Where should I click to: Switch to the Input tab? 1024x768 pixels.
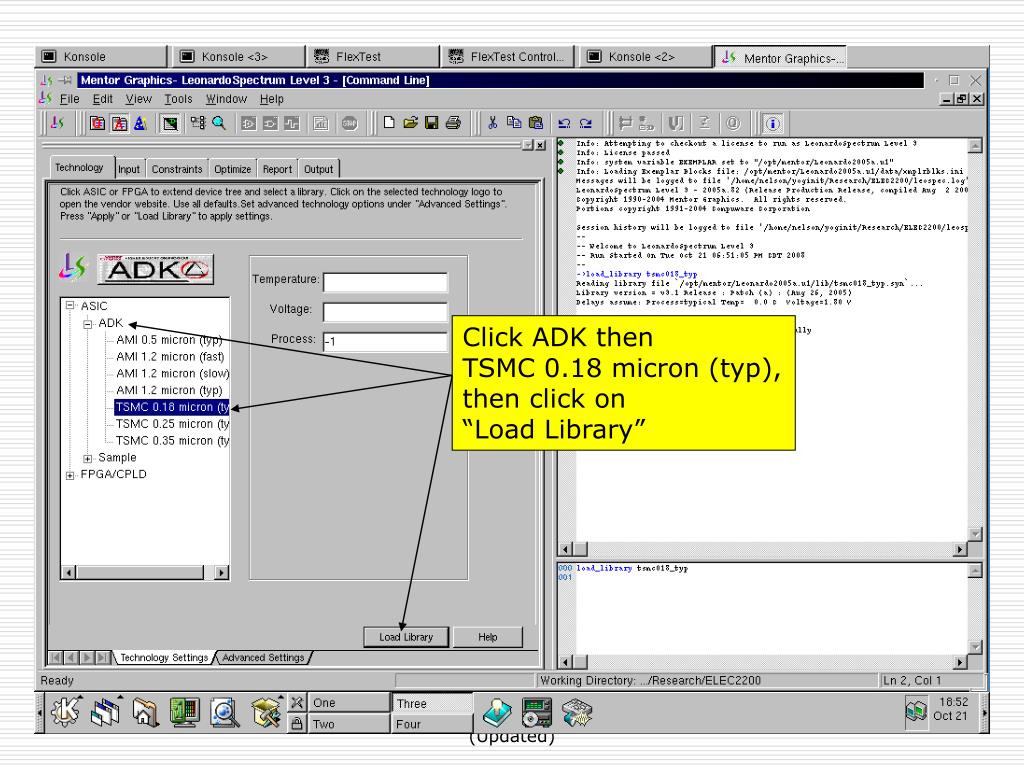click(129, 169)
